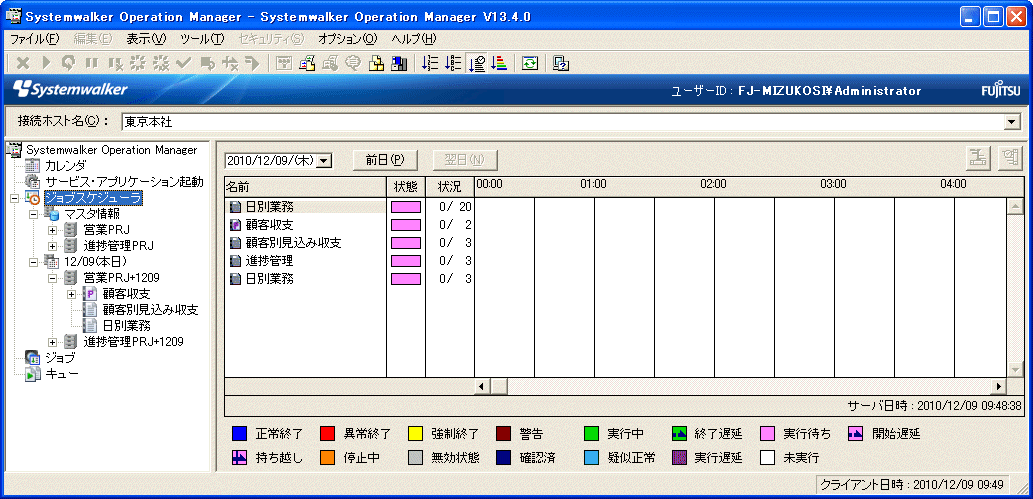Viewport: 1033px width, 499px height.
Task: Click the help monitor toolbar icon
Action: [561, 63]
